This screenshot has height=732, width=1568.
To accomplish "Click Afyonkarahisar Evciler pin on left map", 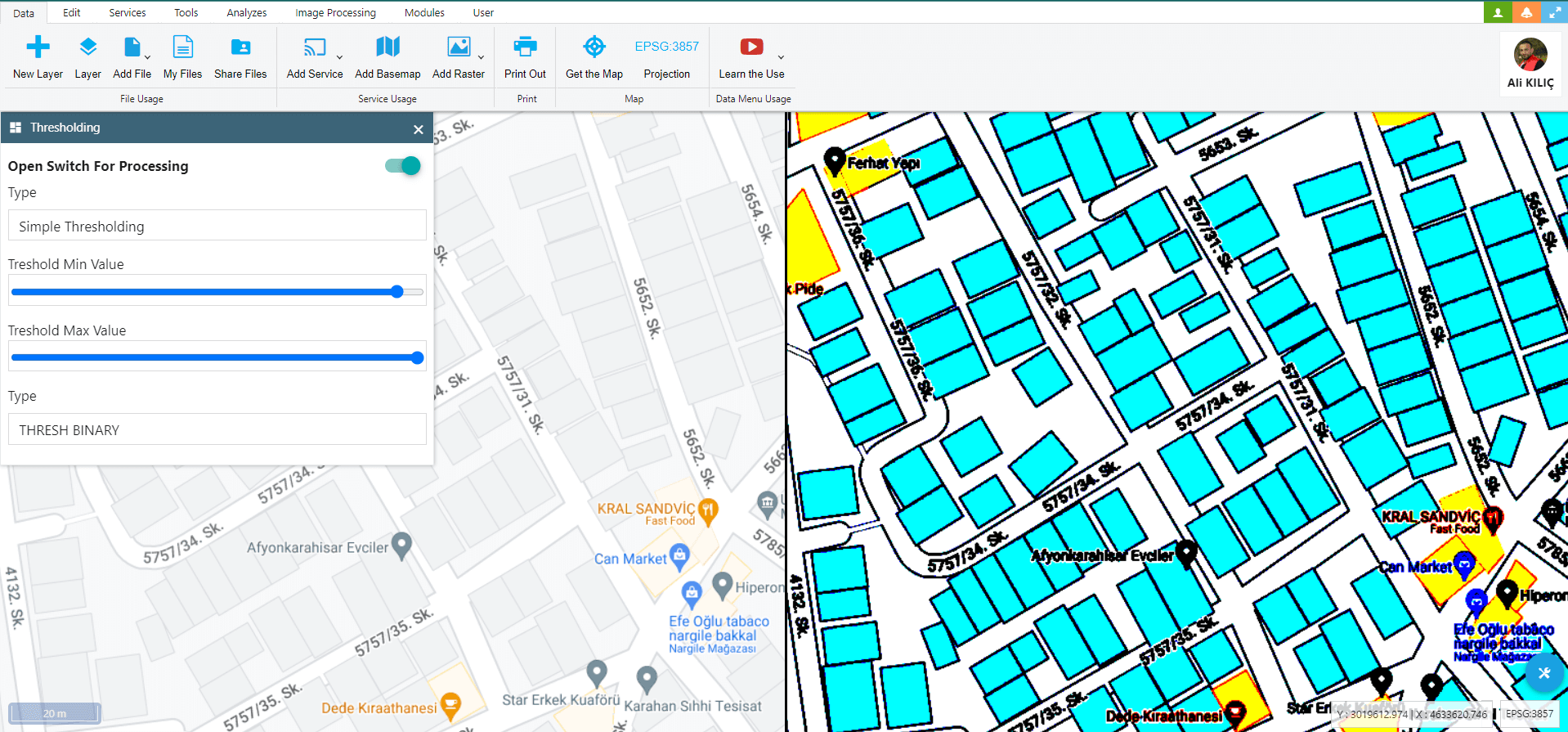I will click(x=401, y=545).
